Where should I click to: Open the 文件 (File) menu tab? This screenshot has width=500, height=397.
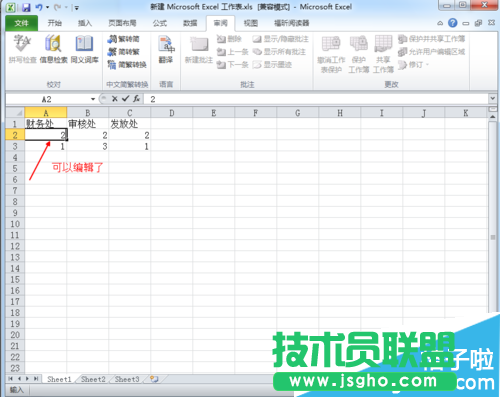point(21,23)
